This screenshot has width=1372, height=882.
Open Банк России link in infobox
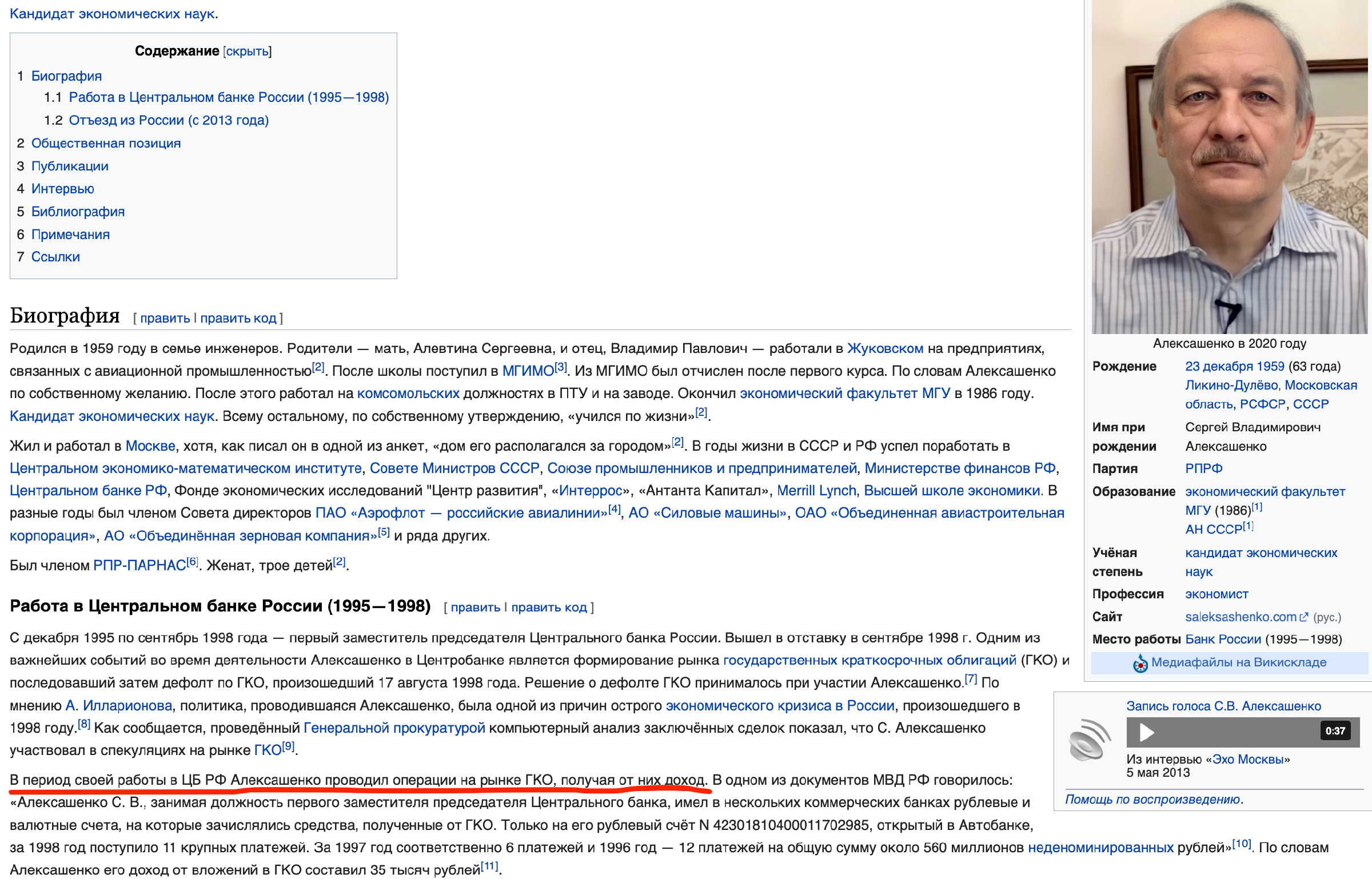[x=1223, y=639]
